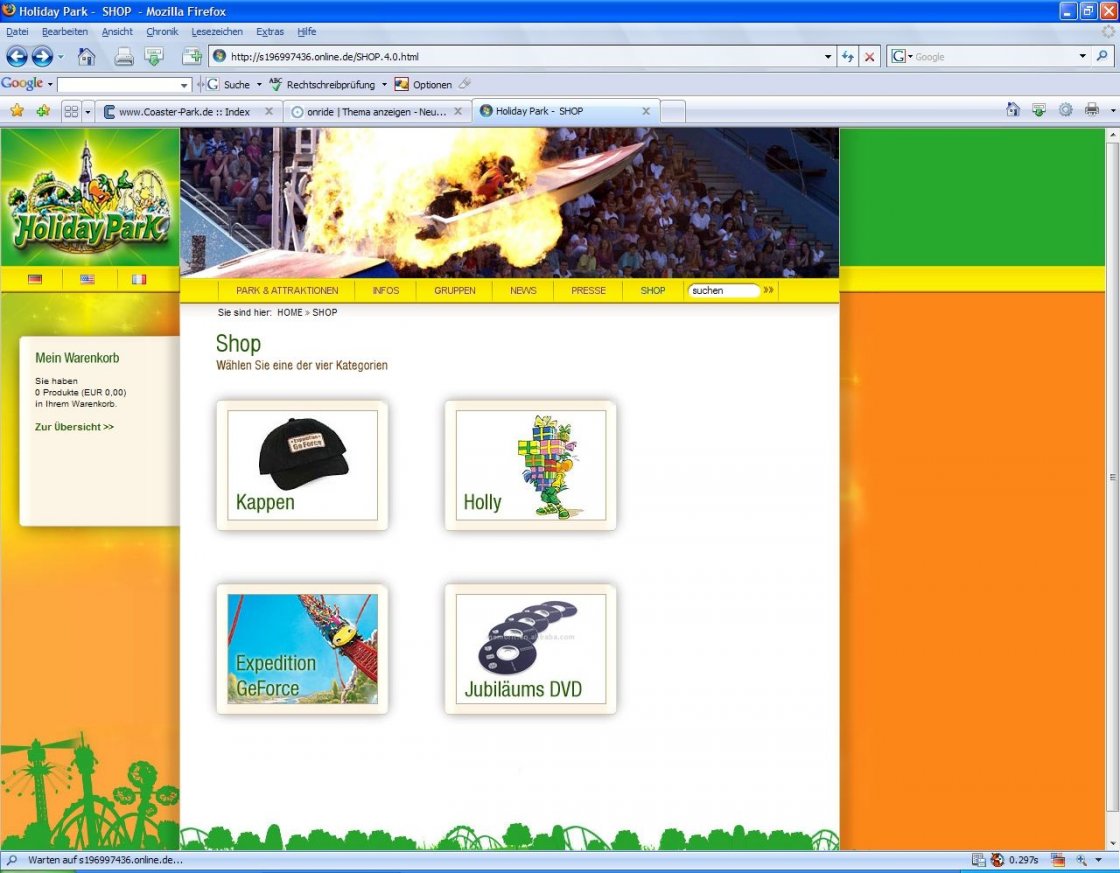This screenshot has height=873, width=1120.
Task: Expand the search box history dropdown
Action: pyautogui.click(x=1083, y=56)
